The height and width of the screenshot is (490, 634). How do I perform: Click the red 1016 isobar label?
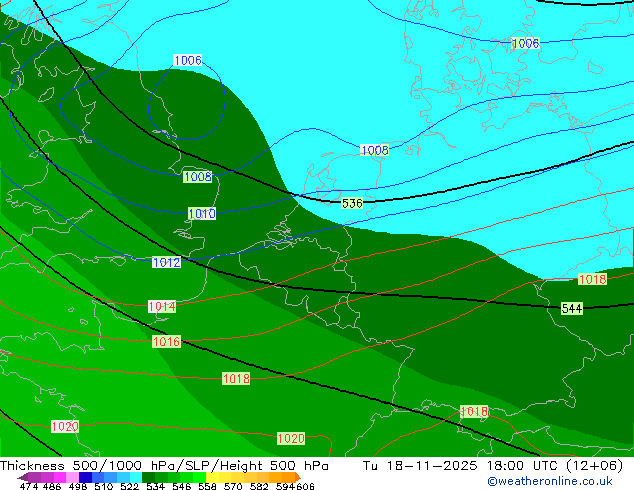pyautogui.click(x=167, y=342)
